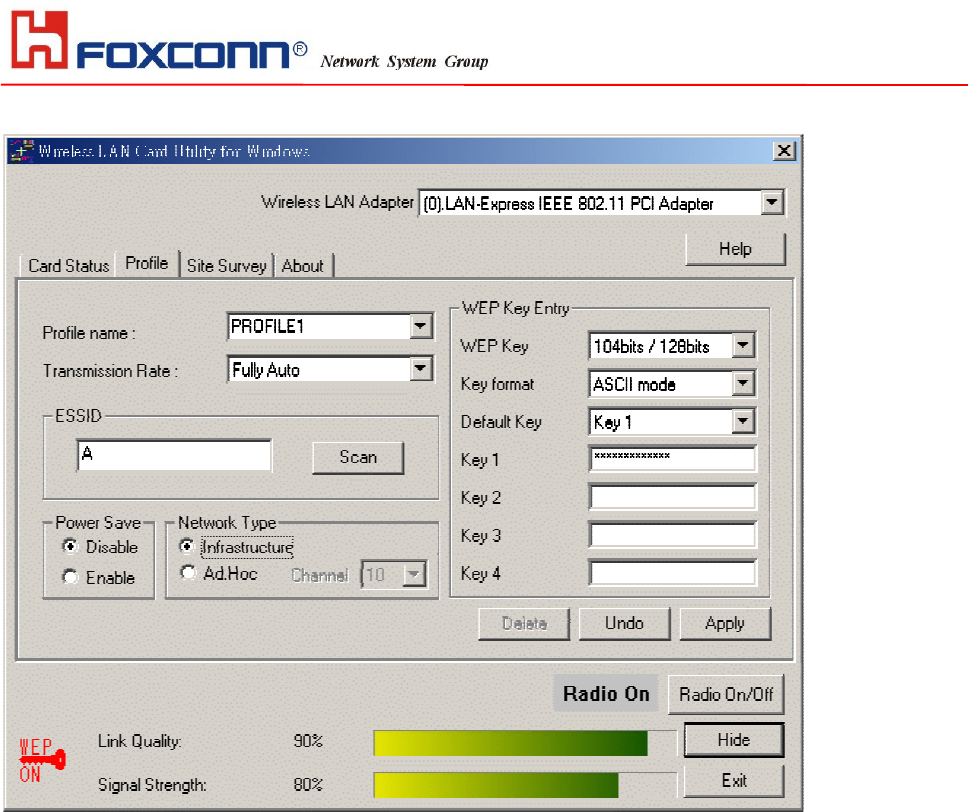Click the 80% signal strength value

(x=308, y=785)
